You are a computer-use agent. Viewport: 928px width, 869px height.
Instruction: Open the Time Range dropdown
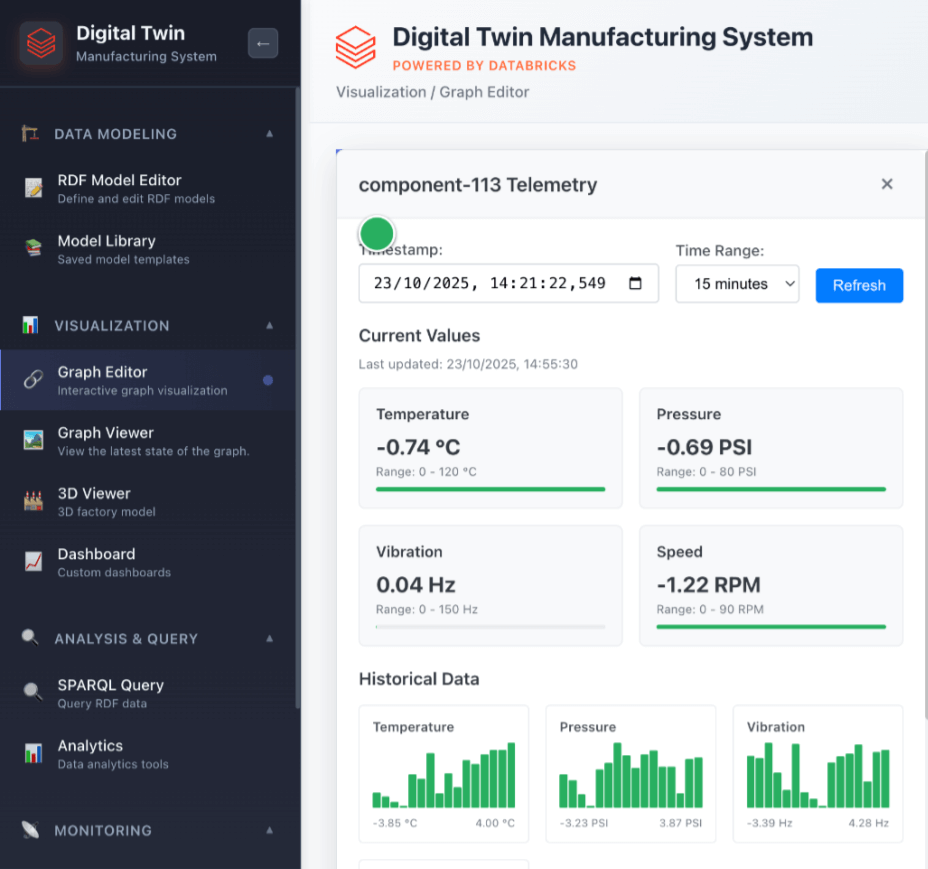pos(737,284)
